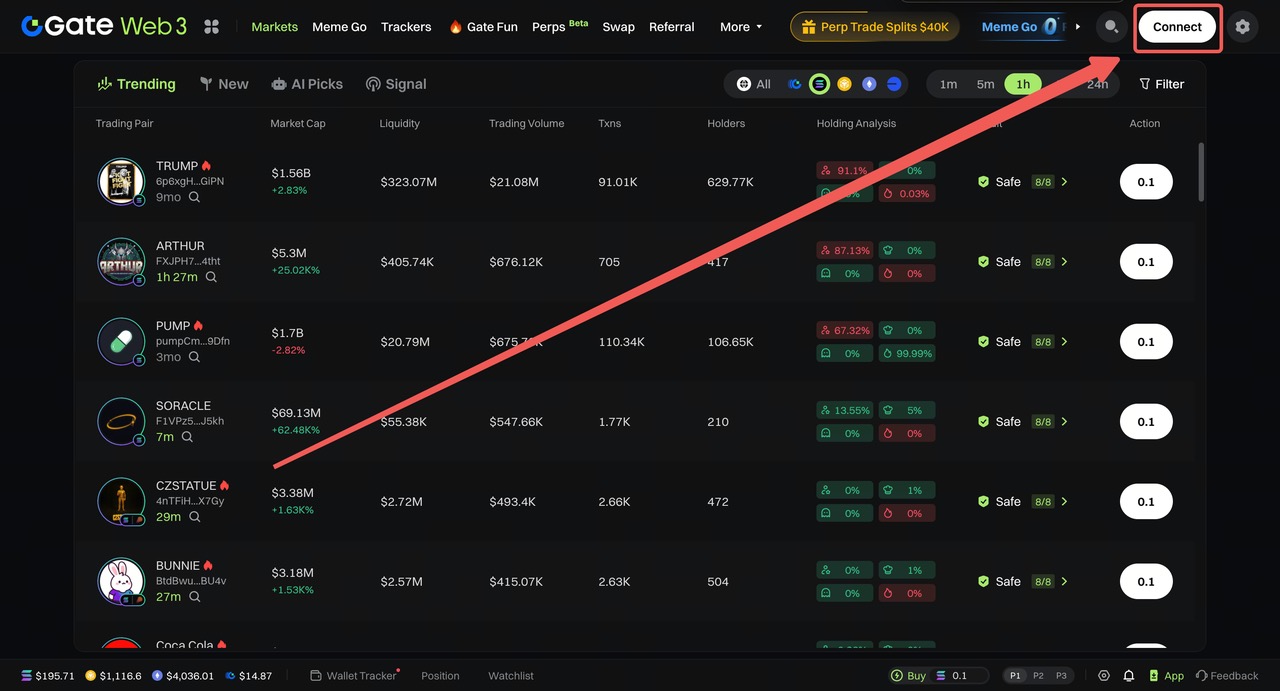Open the Filter options
Viewport: 1280px width, 691px height.
click(1161, 84)
